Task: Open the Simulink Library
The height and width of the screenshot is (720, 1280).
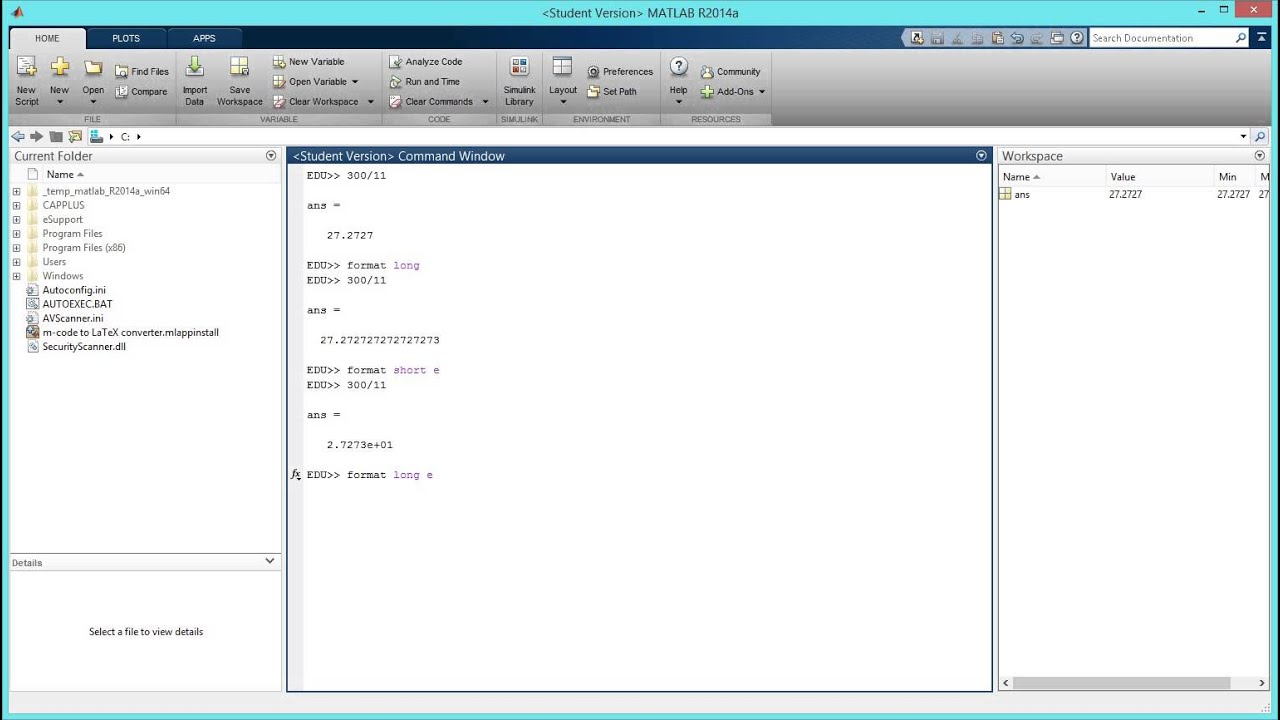Action: tap(519, 82)
